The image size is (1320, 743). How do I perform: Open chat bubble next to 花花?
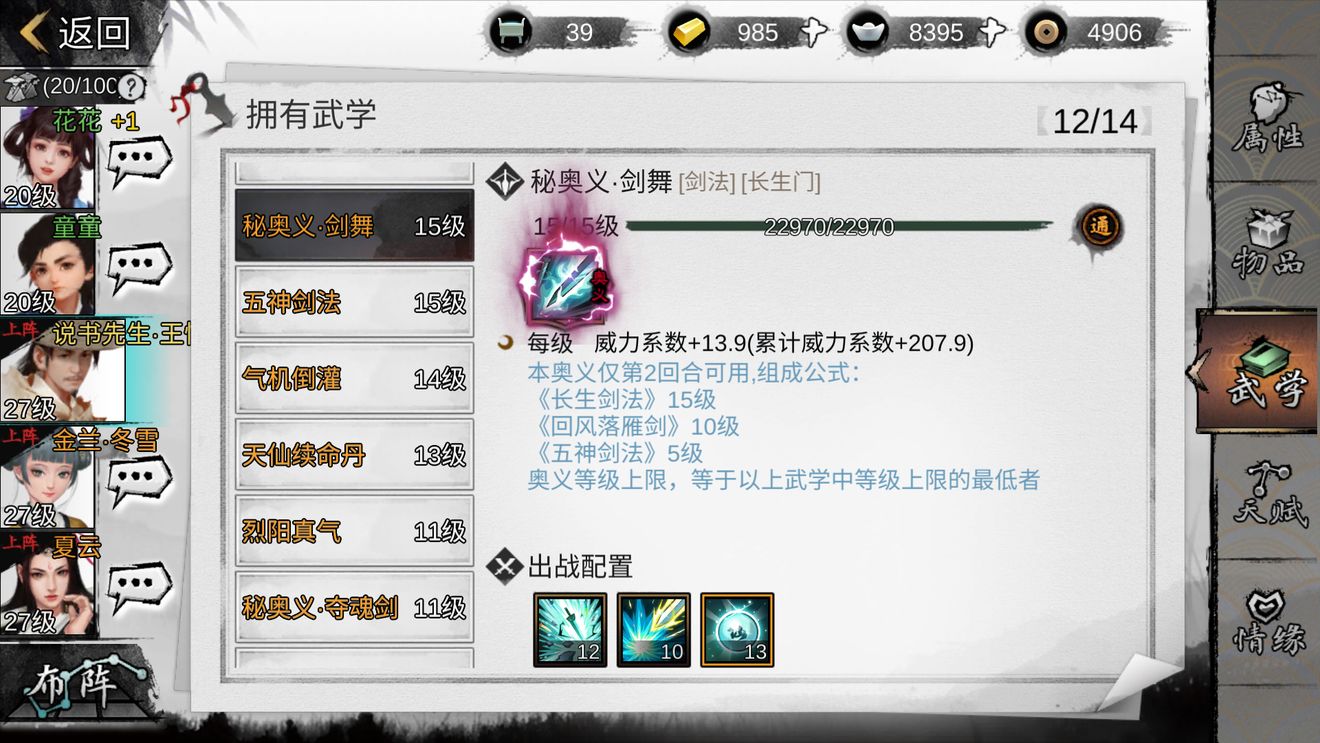[x=139, y=159]
